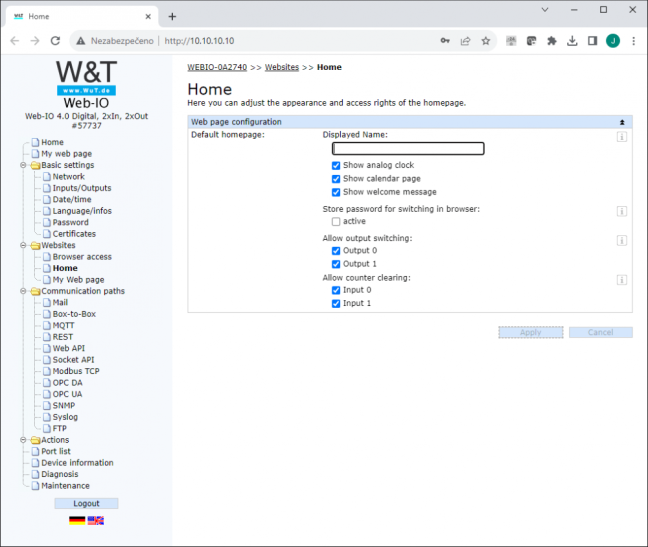Click the share page icon in address bar
The height and width of the screenshot is (547, 648).
(465, 41)
